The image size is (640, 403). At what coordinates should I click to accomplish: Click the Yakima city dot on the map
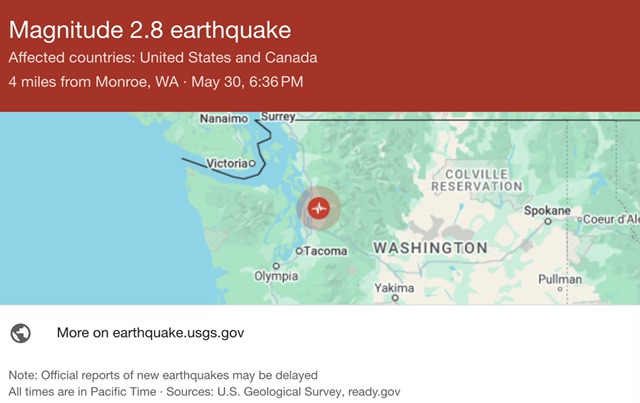click(x=395, y=297)
